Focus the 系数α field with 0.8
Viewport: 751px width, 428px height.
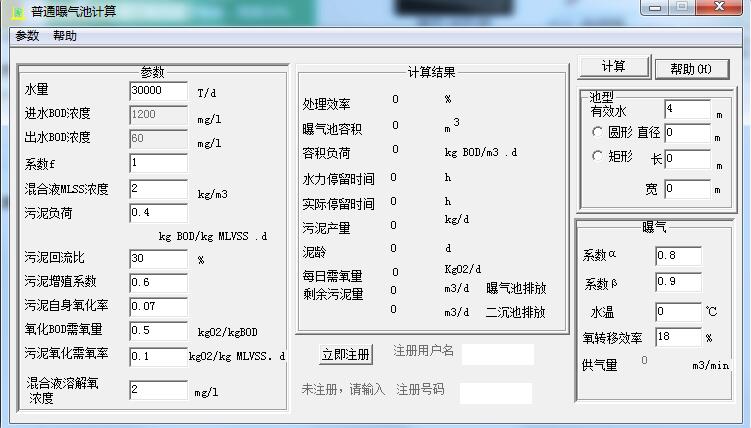click(x=678, y=256)
